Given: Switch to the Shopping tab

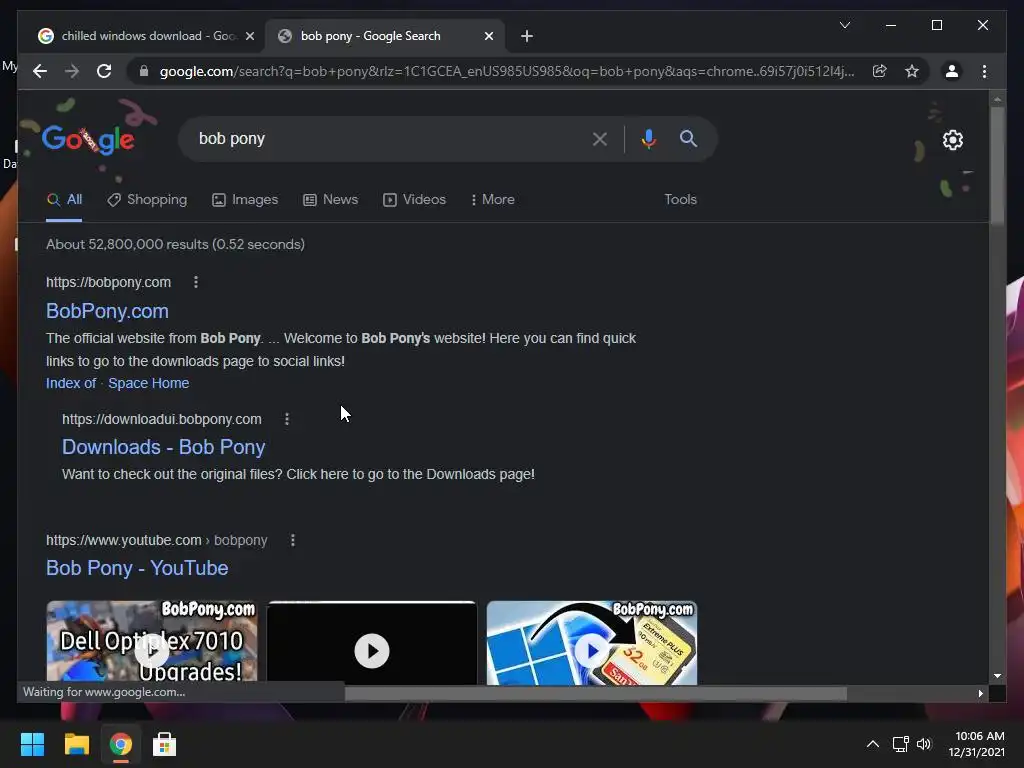Looking at the screenshot, I should [148, 200].
